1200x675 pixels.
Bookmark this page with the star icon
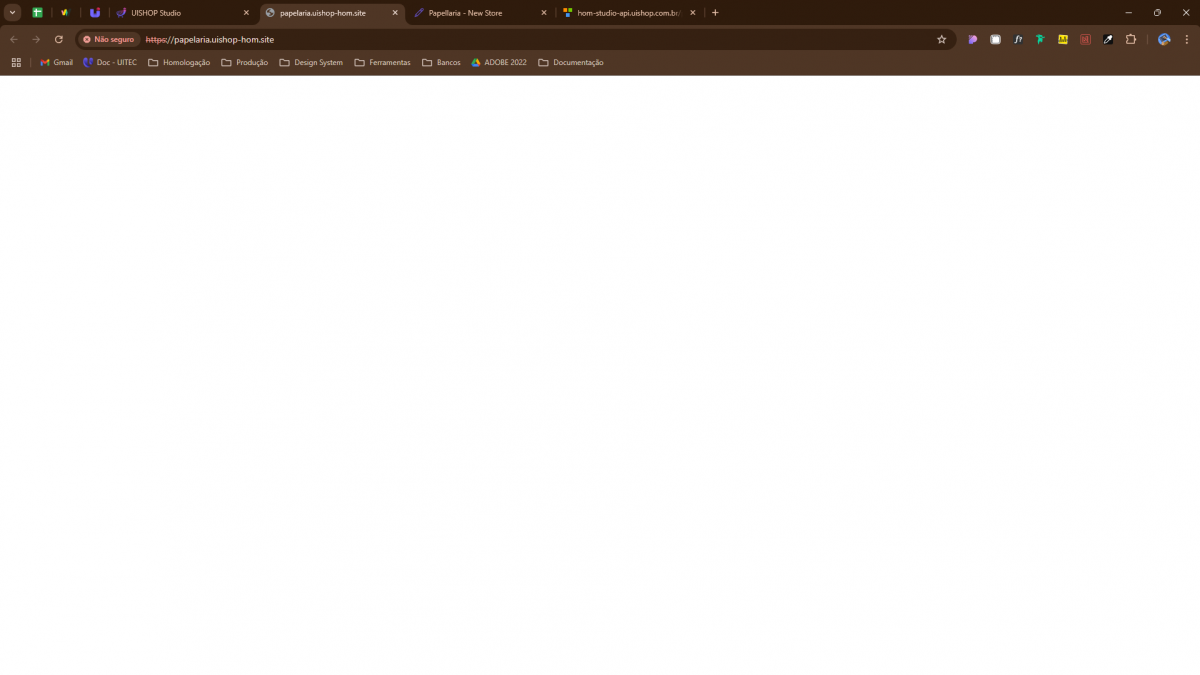pos(941,39)
